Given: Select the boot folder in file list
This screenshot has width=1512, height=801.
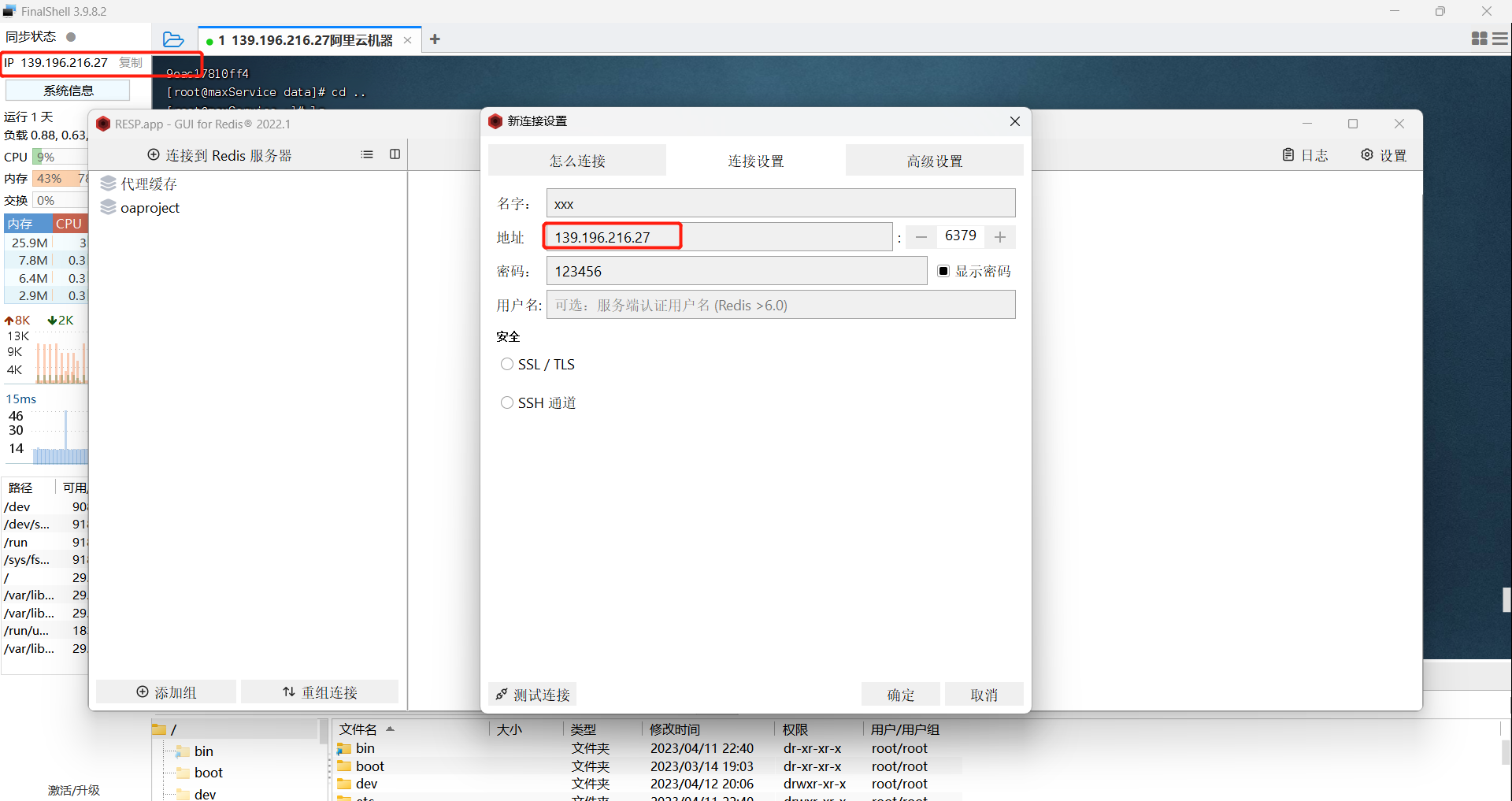Looking at the screenshot, I should click(370, 766).
